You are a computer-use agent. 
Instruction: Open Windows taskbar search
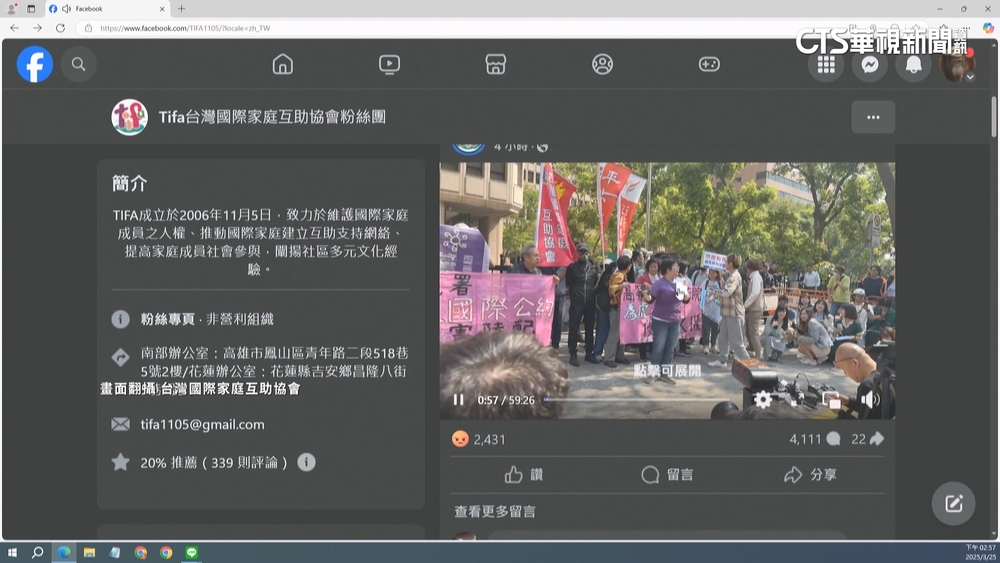38,553
